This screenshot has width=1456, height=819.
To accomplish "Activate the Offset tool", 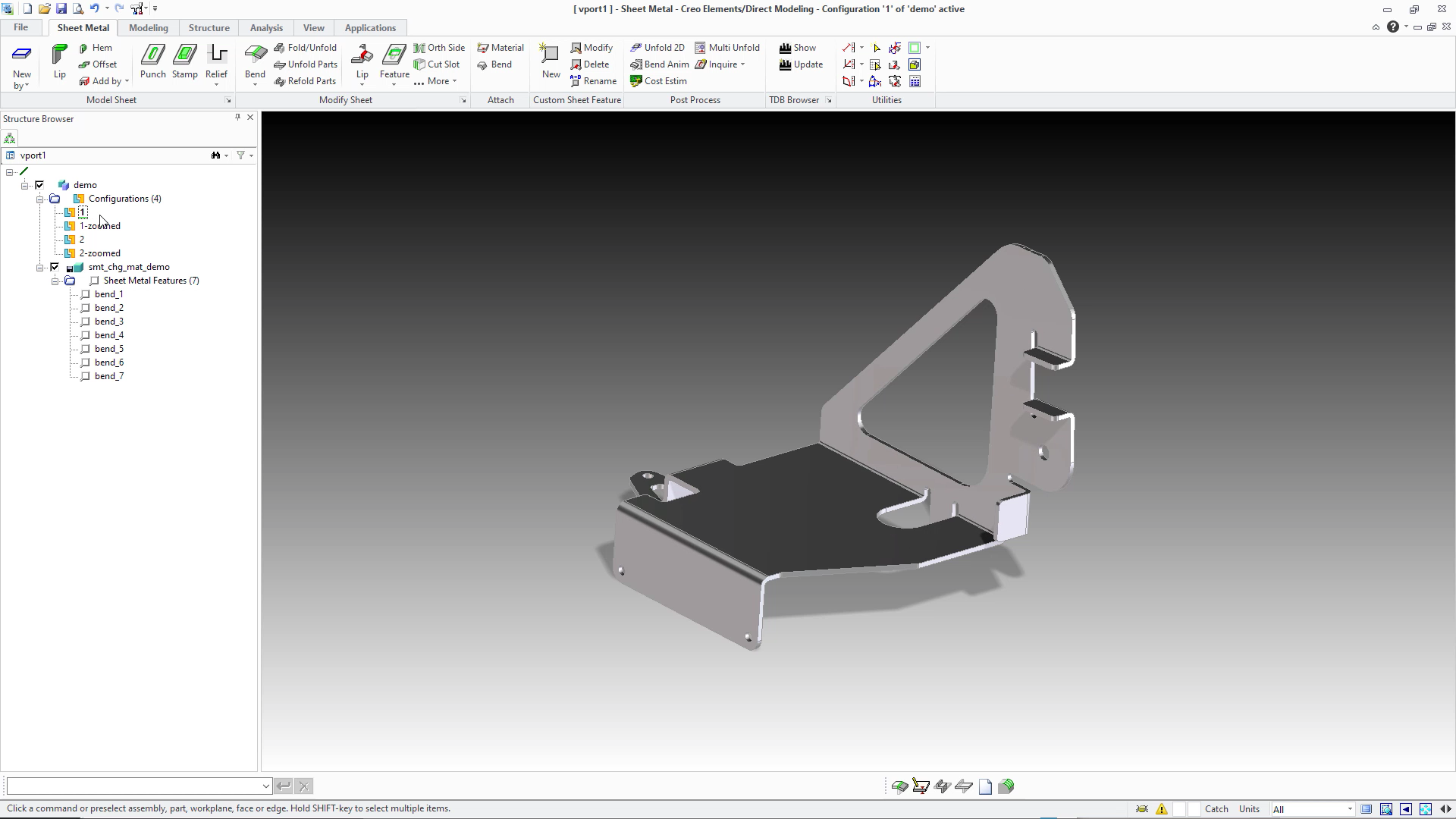I will [98, 64].
